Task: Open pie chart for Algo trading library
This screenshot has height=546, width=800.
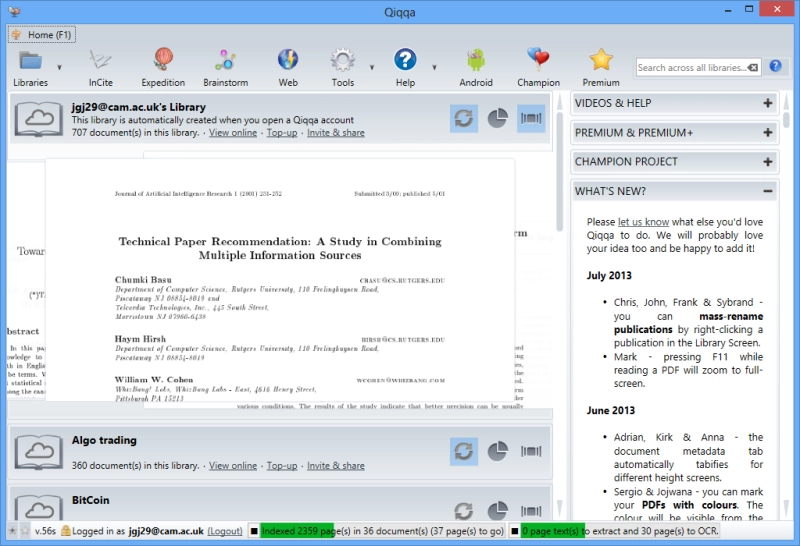Action: [x=497, y=451]
